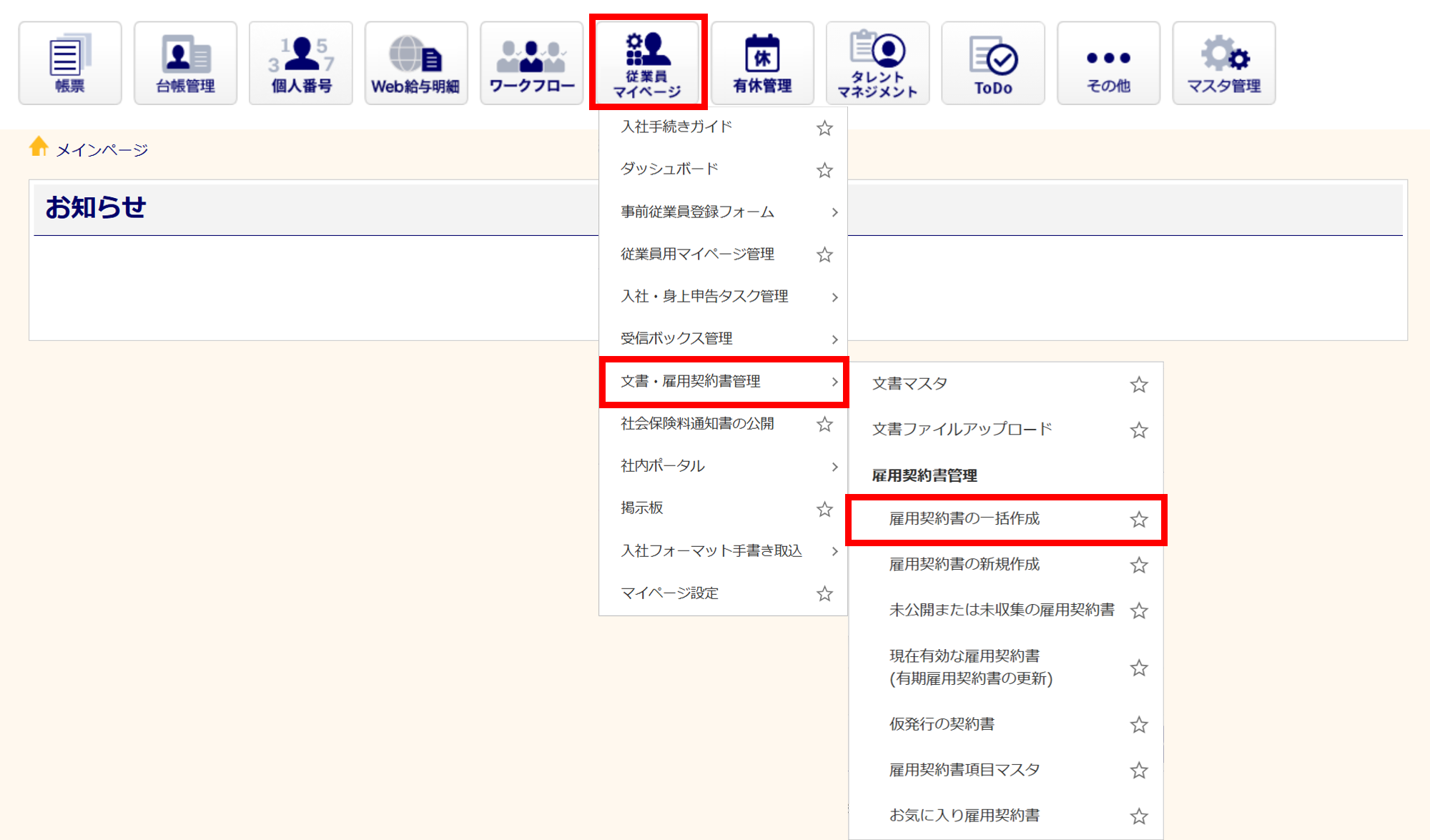Toggle star next to 文書マスタ
Screen dimensions: 1430x840
pyautogui.click(x=1138, y=385)
